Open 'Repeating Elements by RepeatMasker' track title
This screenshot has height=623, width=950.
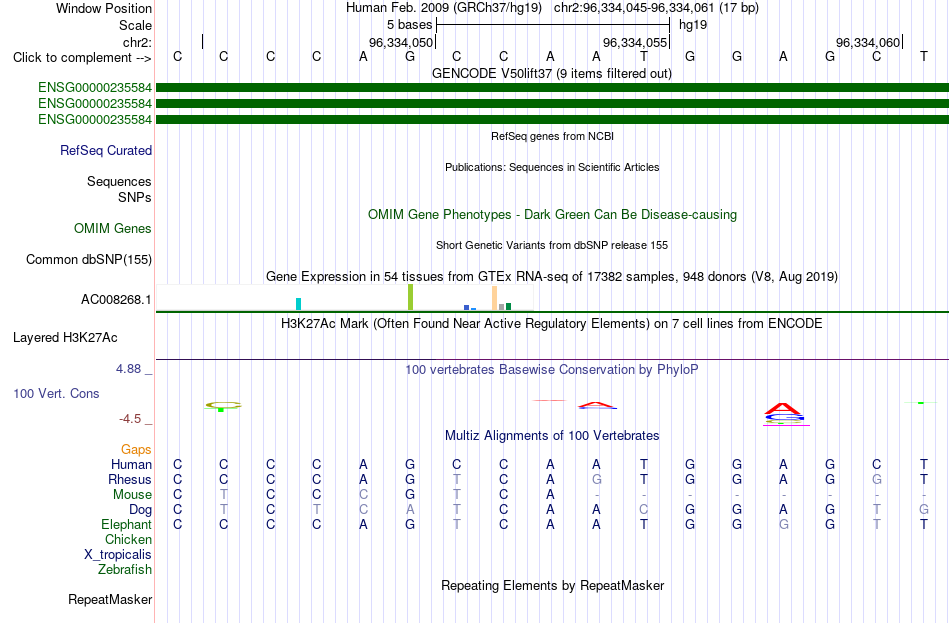[x=552, y=585]
